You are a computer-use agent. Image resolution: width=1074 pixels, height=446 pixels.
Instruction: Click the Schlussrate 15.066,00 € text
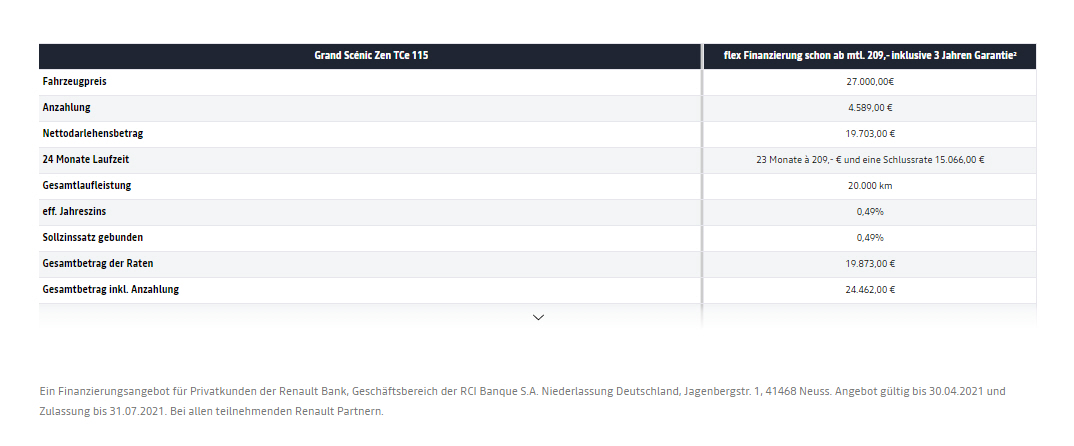tap(937, 160)
